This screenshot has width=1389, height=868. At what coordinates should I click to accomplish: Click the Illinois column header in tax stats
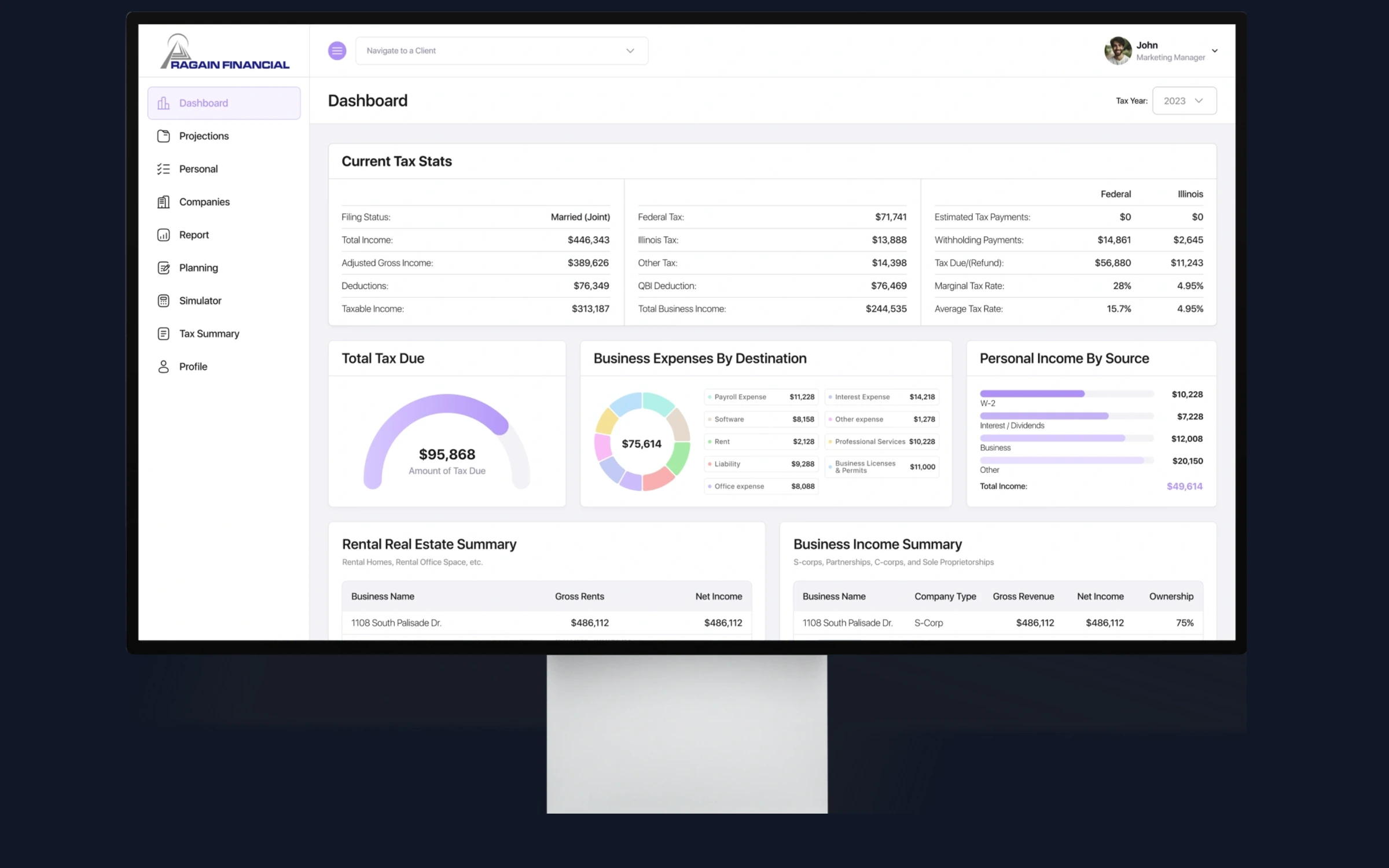coord(1190,194)
